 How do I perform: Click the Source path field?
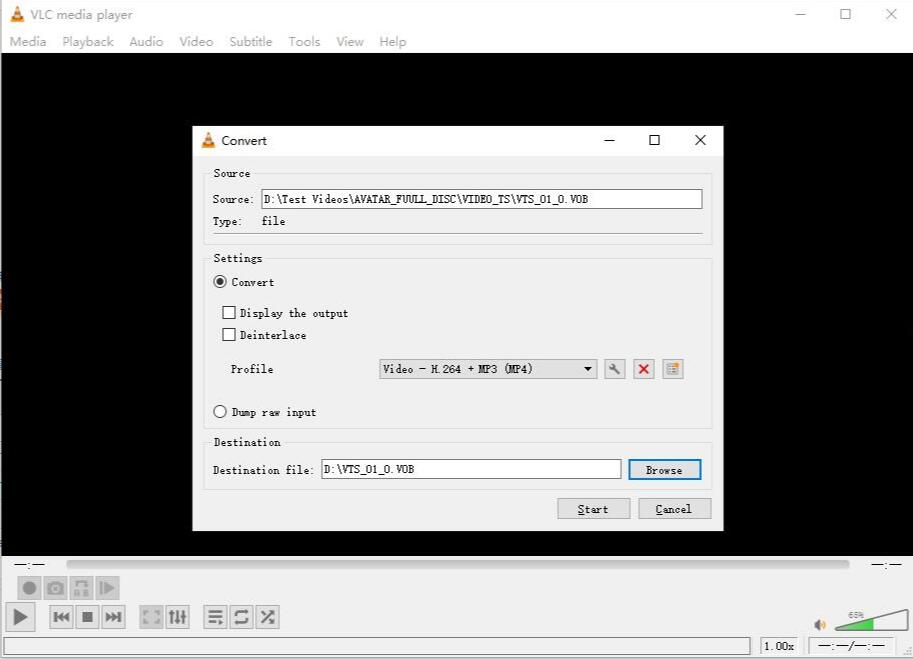click(x=482, y=199)
